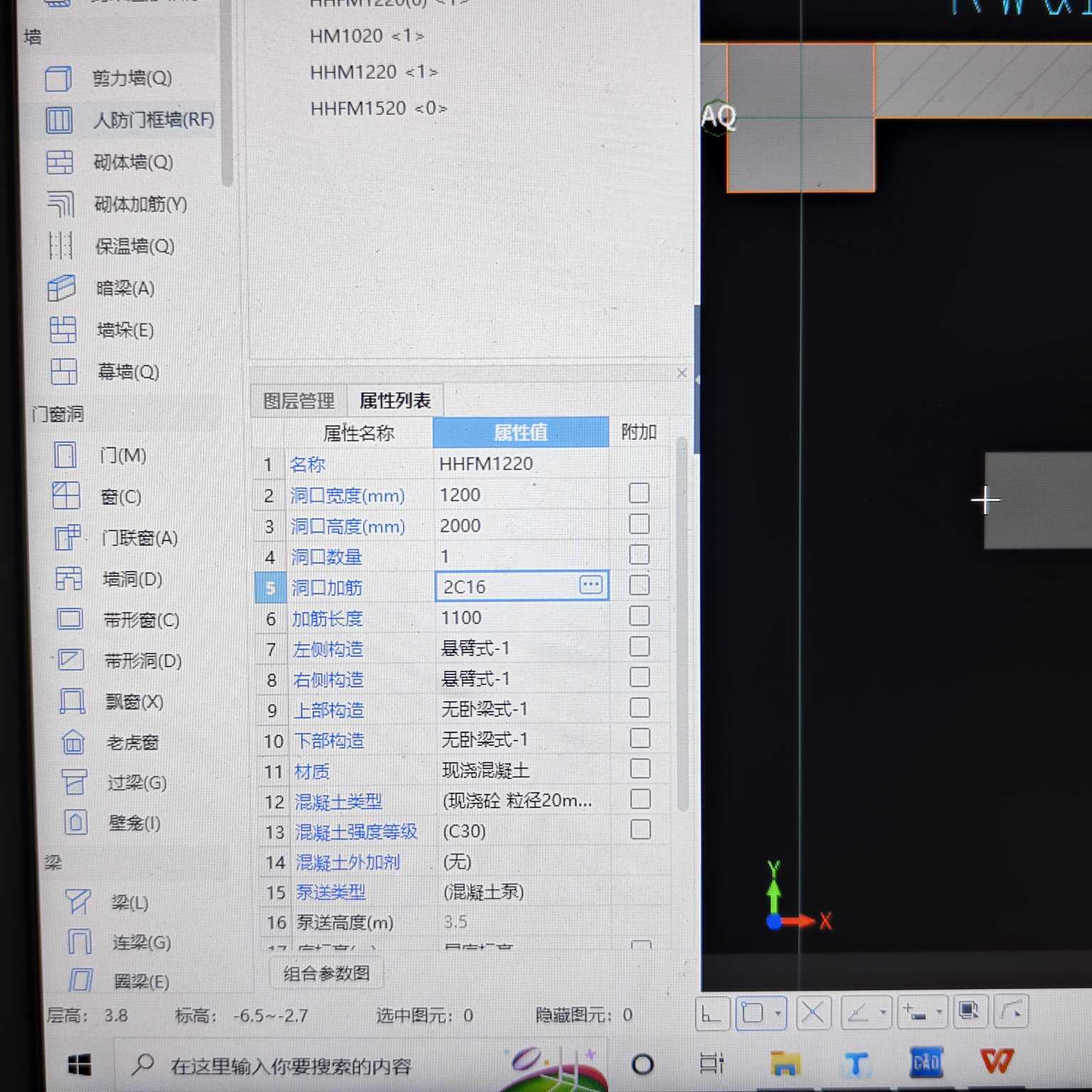Click the property list vertical scrollbar
1092x1092 pixels.
682,623
